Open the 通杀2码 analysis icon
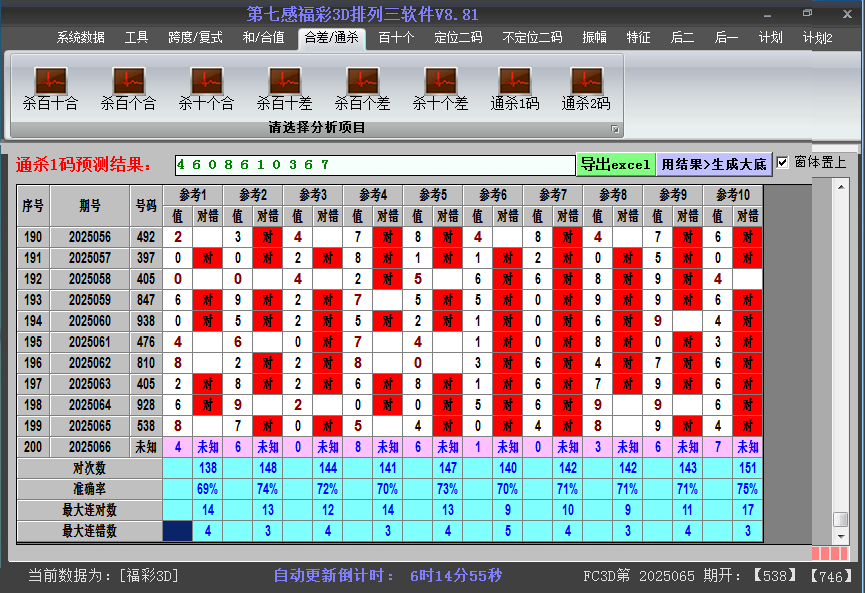The image size is (865, 593). tap(586, 89)
